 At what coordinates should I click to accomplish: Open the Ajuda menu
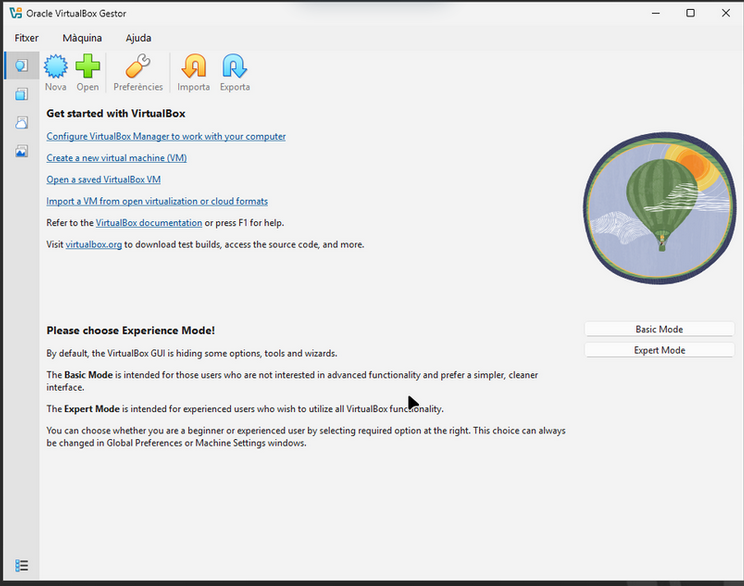coord(138,38)
